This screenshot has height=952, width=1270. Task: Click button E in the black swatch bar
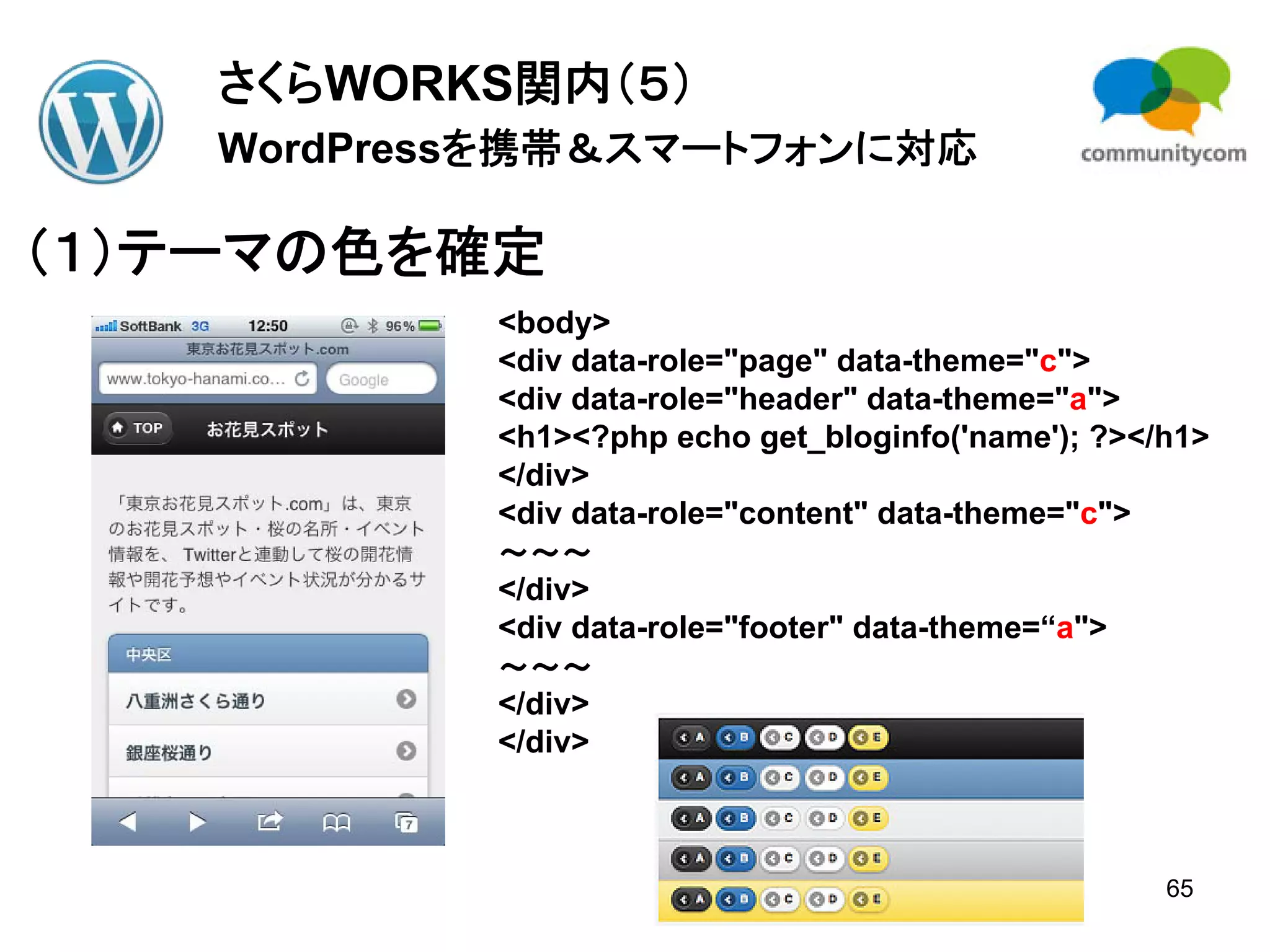868,738
